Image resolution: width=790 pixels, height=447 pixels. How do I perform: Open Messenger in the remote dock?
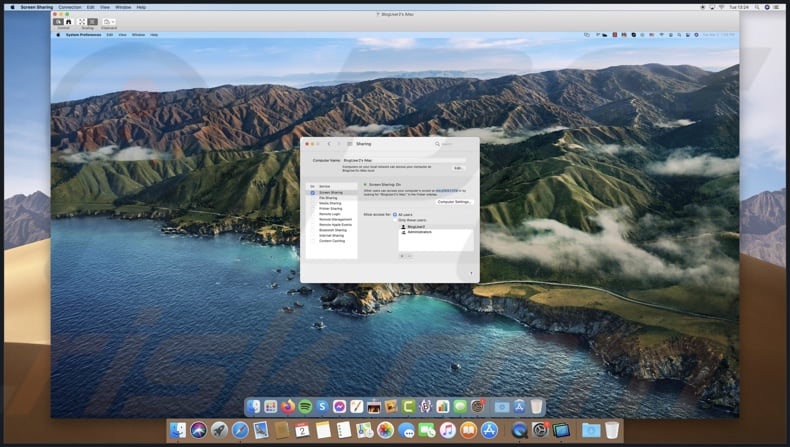(339, 406)
